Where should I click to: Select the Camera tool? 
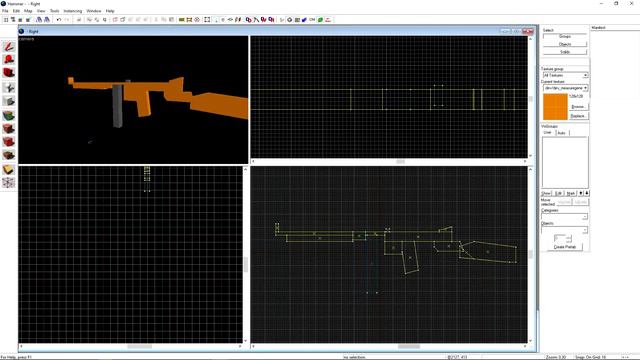click(9, 73)
